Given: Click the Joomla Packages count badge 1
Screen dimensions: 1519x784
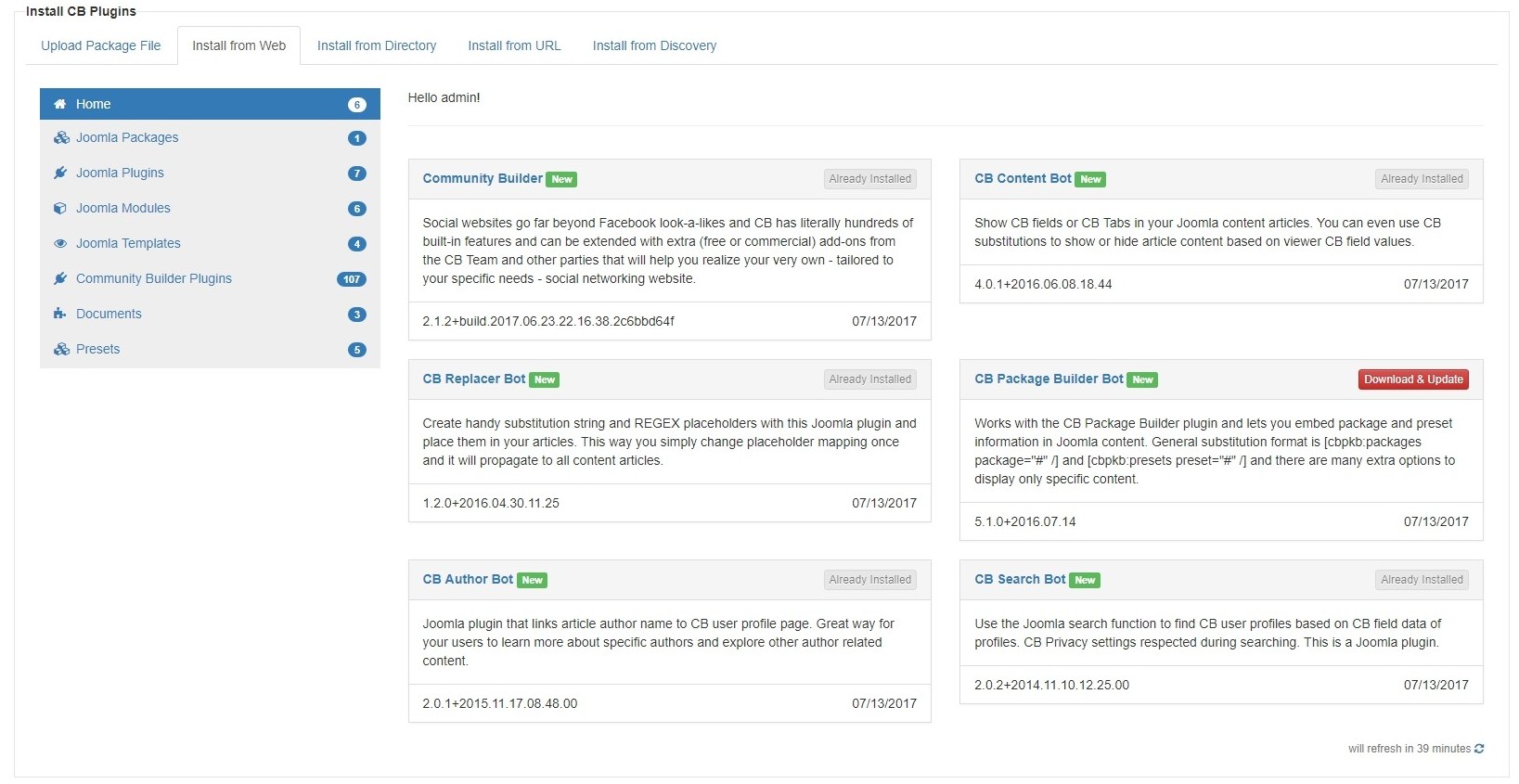Looking at the screenshot, I should click(x=357, y=138).
